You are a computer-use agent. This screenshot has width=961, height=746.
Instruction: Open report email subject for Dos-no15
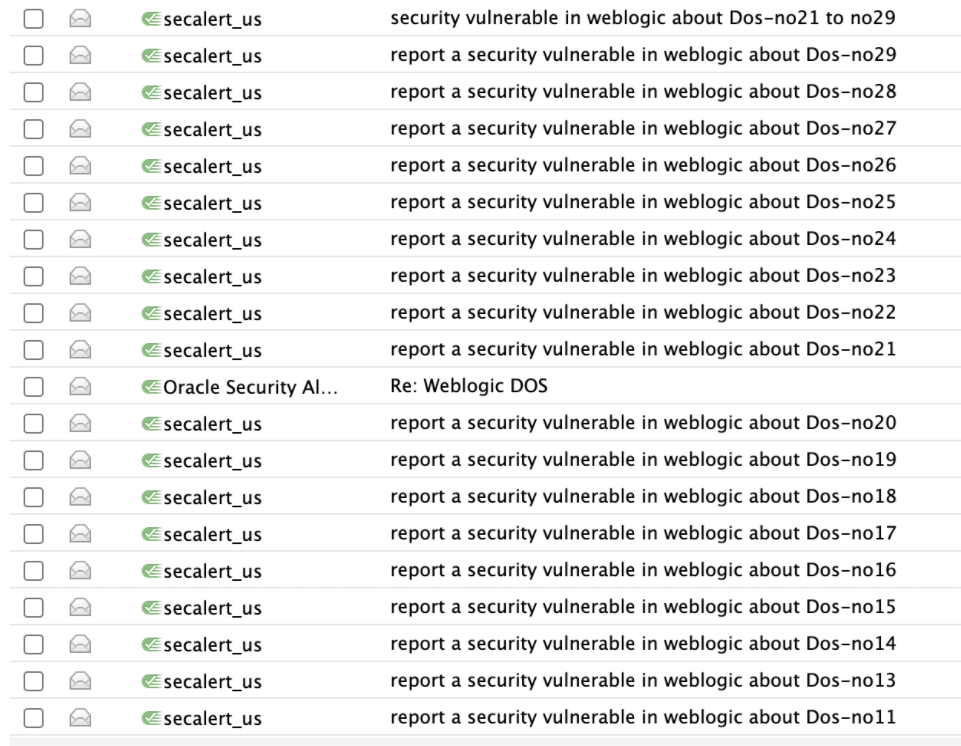pos(643,606)
